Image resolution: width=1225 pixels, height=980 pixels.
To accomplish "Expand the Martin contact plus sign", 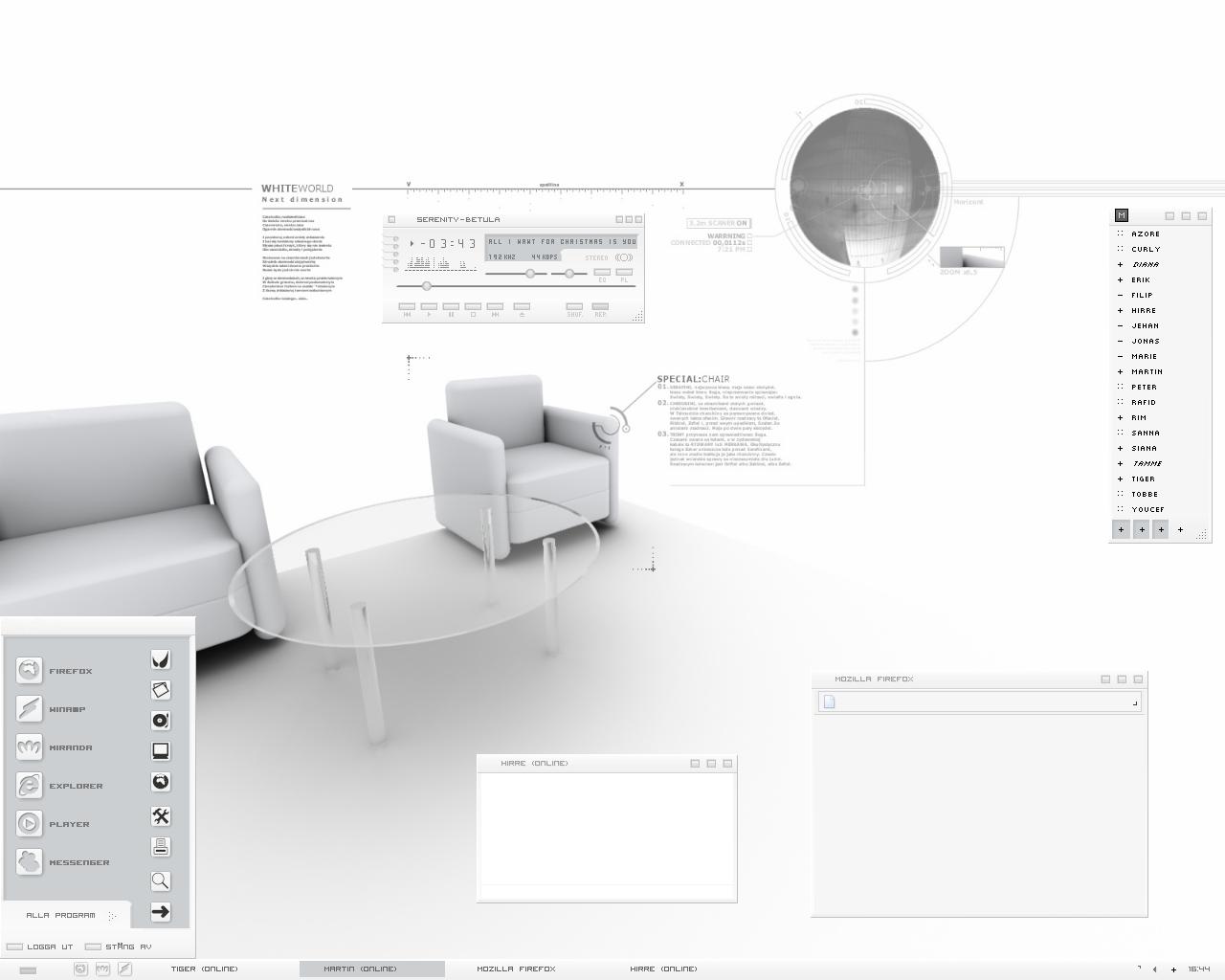I will tap(1121, 371).
